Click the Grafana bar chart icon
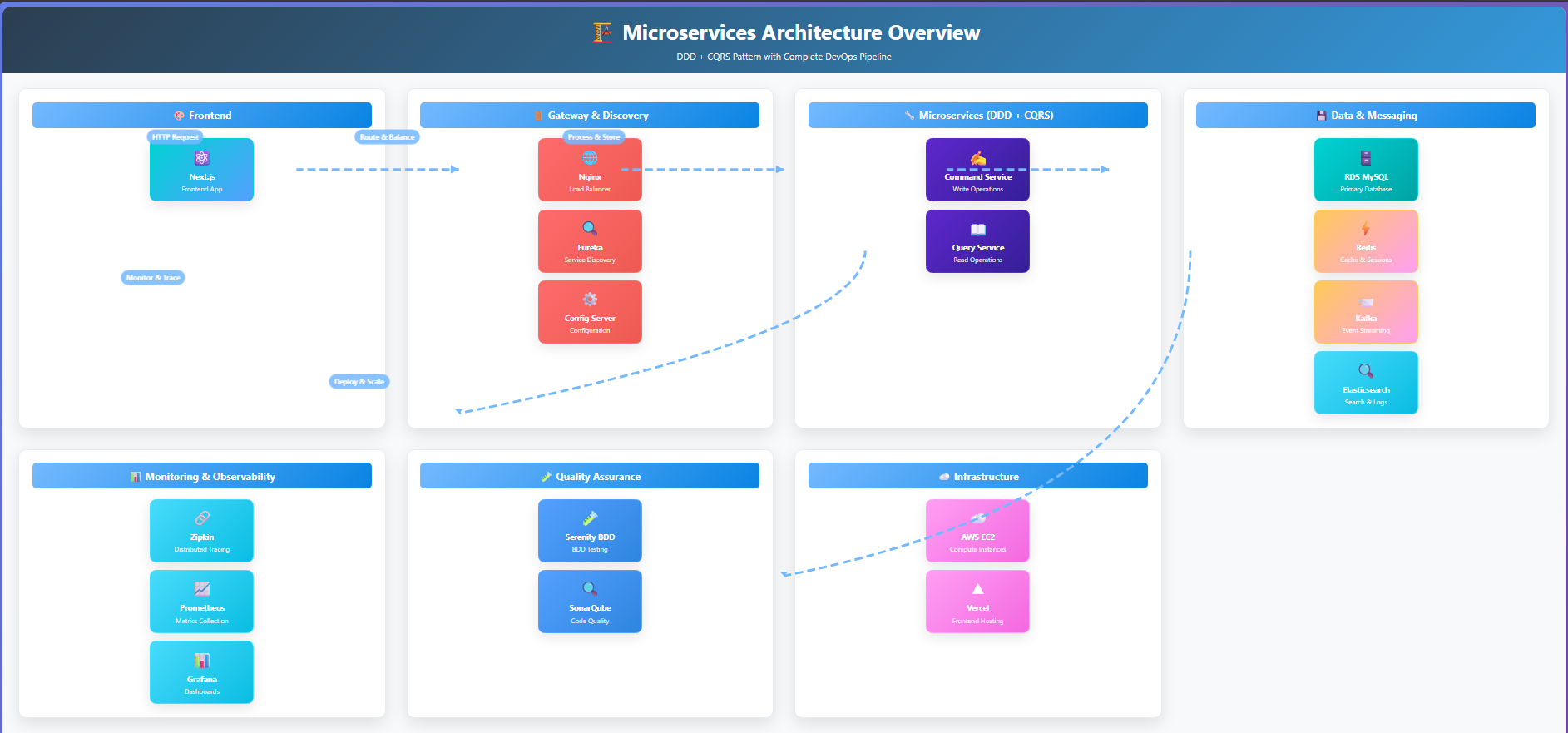The image size is (1568, 733). point(201,661)
